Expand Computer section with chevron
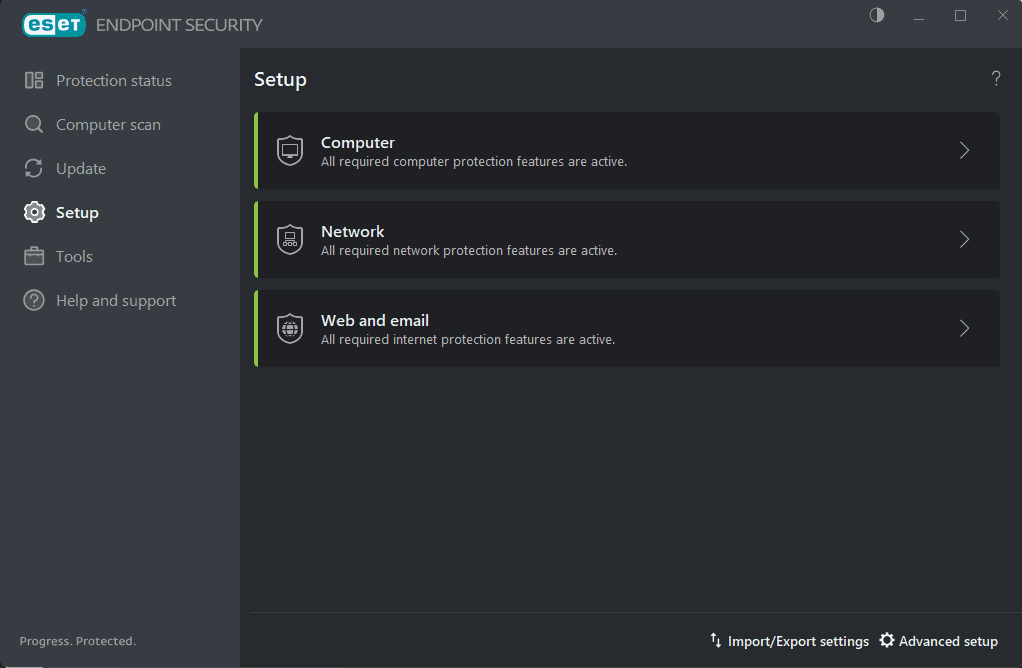Viewport: 1022px width, 668px height. [965, 151]
